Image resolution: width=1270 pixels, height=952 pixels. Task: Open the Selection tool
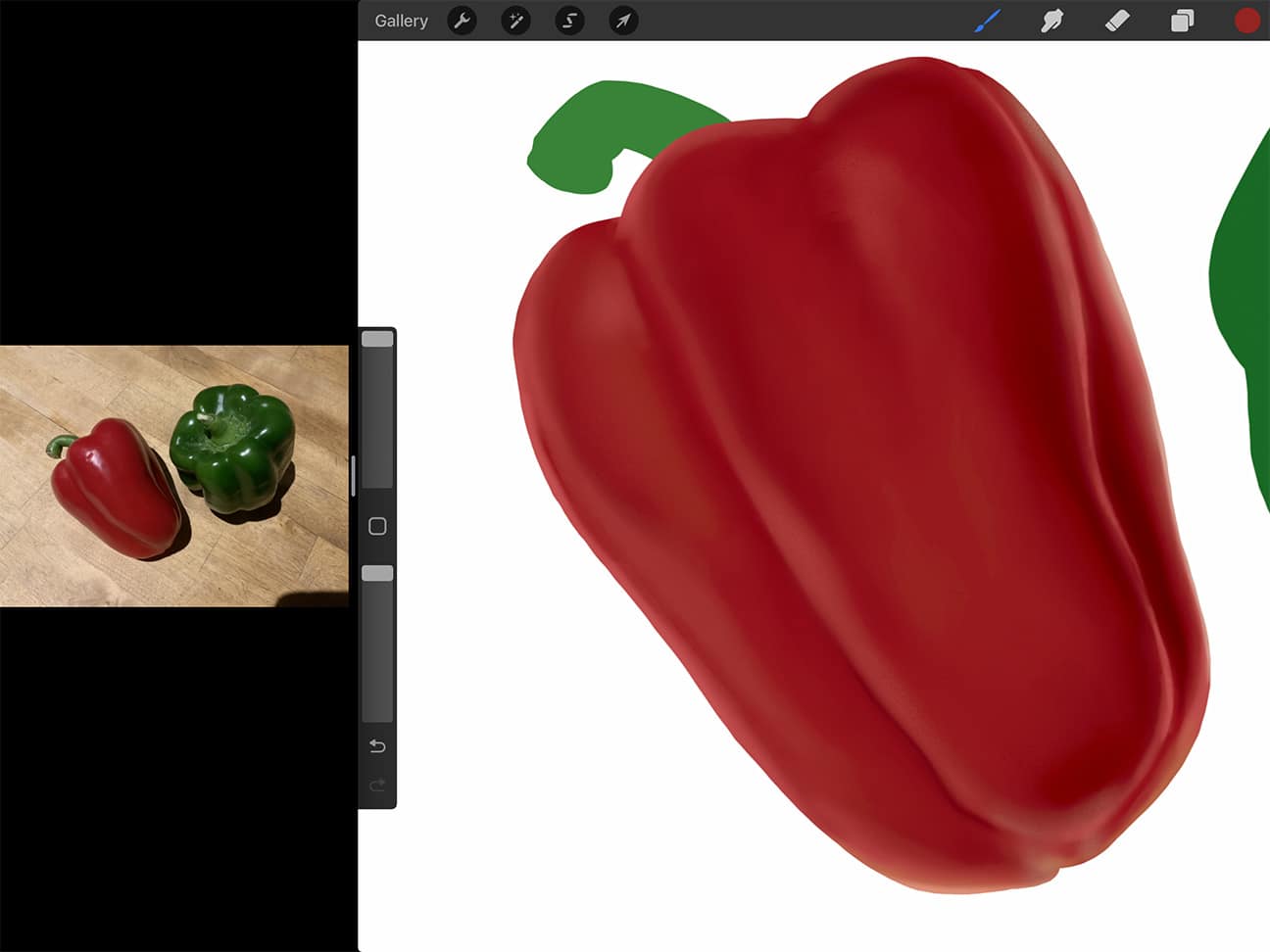[569, 21]
